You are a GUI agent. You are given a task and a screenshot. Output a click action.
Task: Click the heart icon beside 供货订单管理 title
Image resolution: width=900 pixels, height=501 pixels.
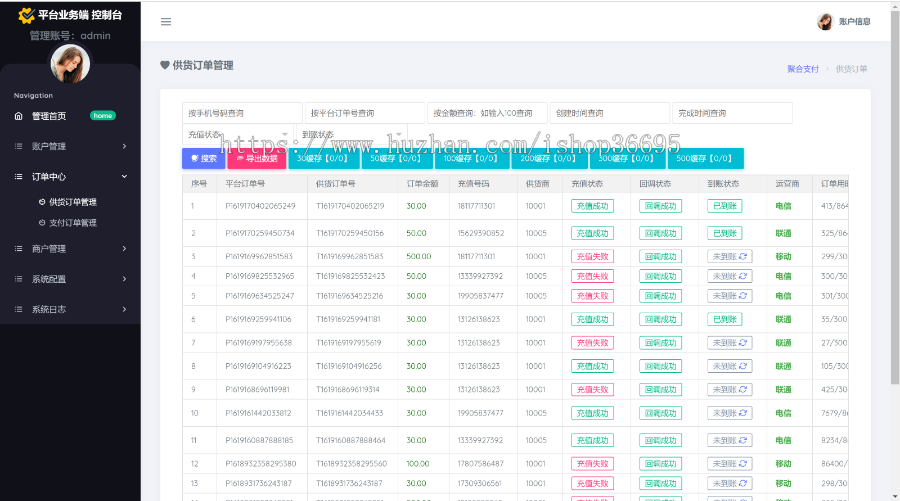point(165,65)
